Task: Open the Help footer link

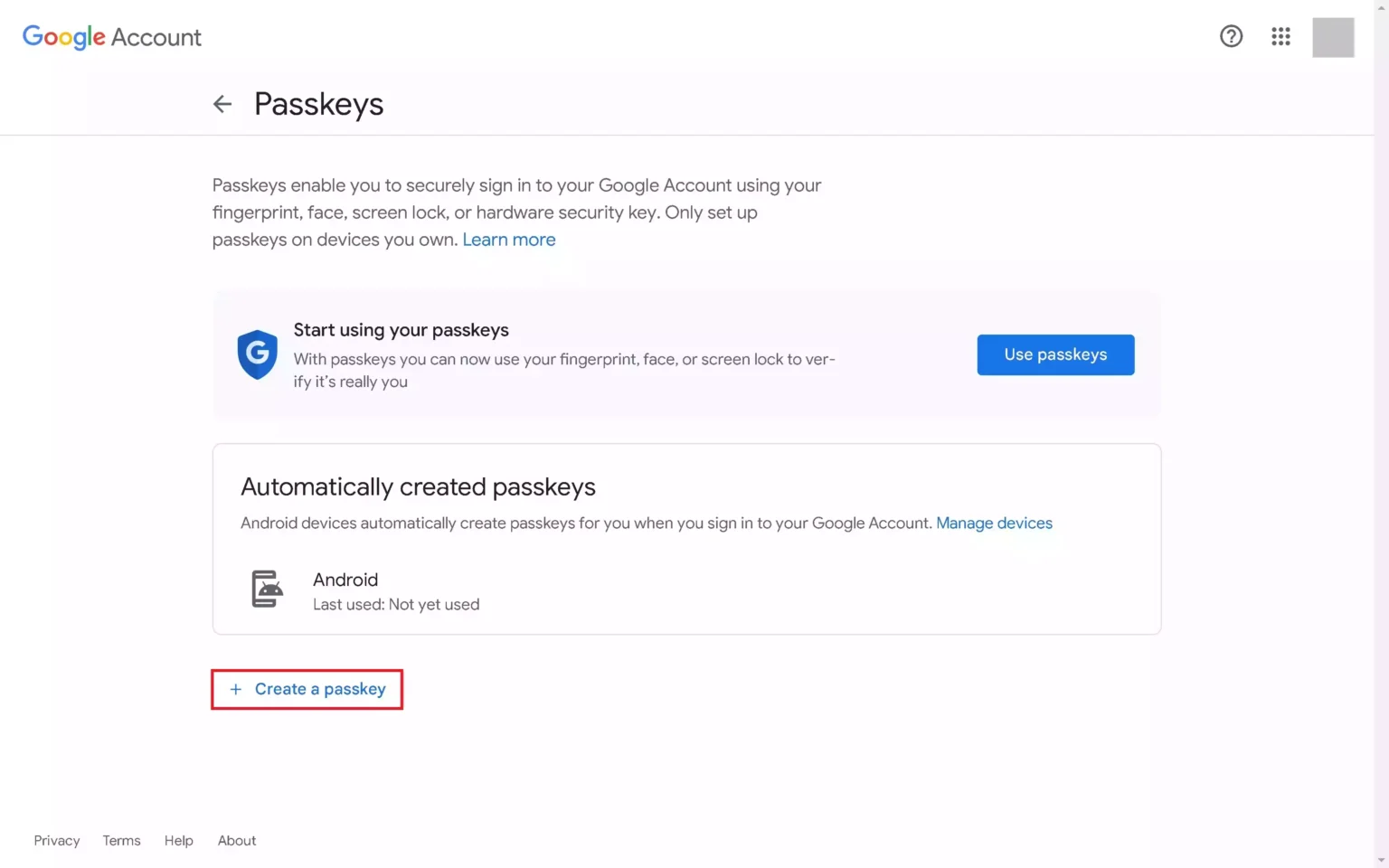Action: click(179, 840)
